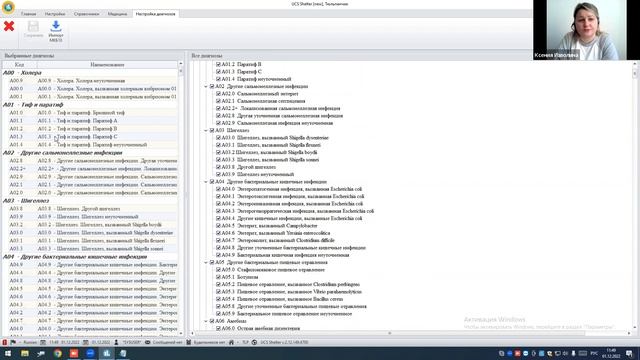The height and width of the screenshot is (360, 640).
Task: Toggle checkbox for A03.8 Другой шигеллез
Action: coord(218,167)
